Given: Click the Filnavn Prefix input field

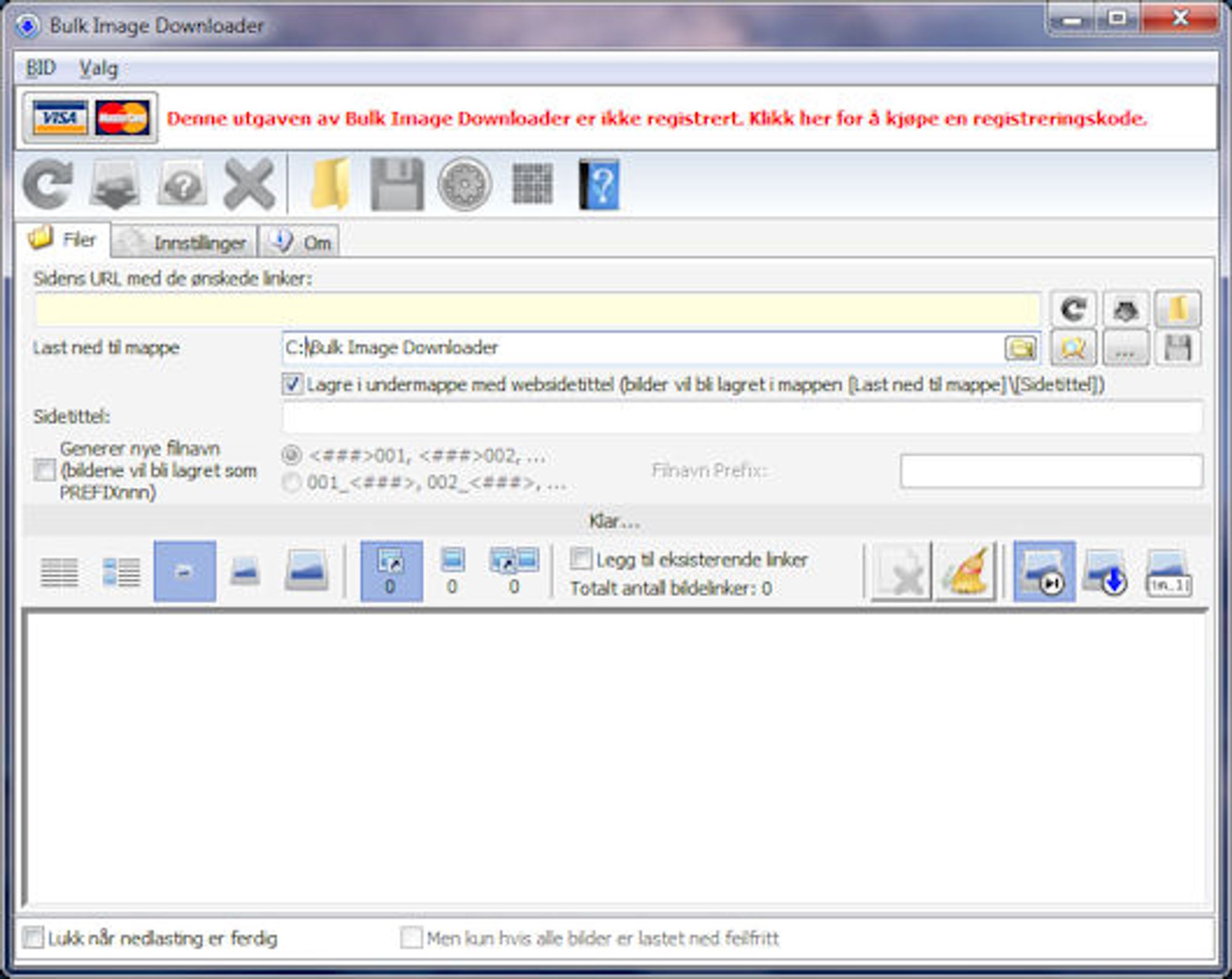Looking at the screenshot, I should point(1051,471).
